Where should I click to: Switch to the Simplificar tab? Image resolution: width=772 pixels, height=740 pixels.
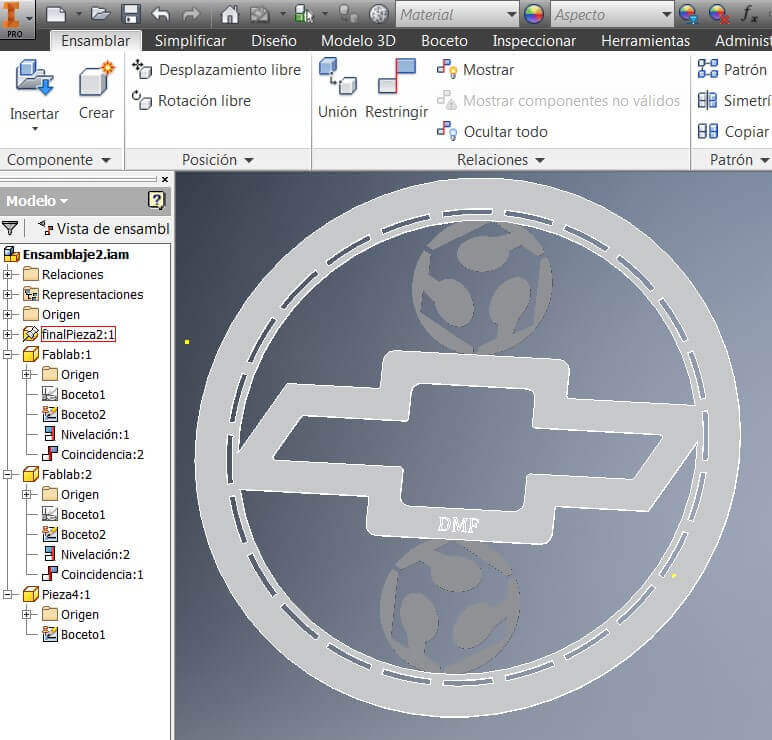(x=190, y=40)
